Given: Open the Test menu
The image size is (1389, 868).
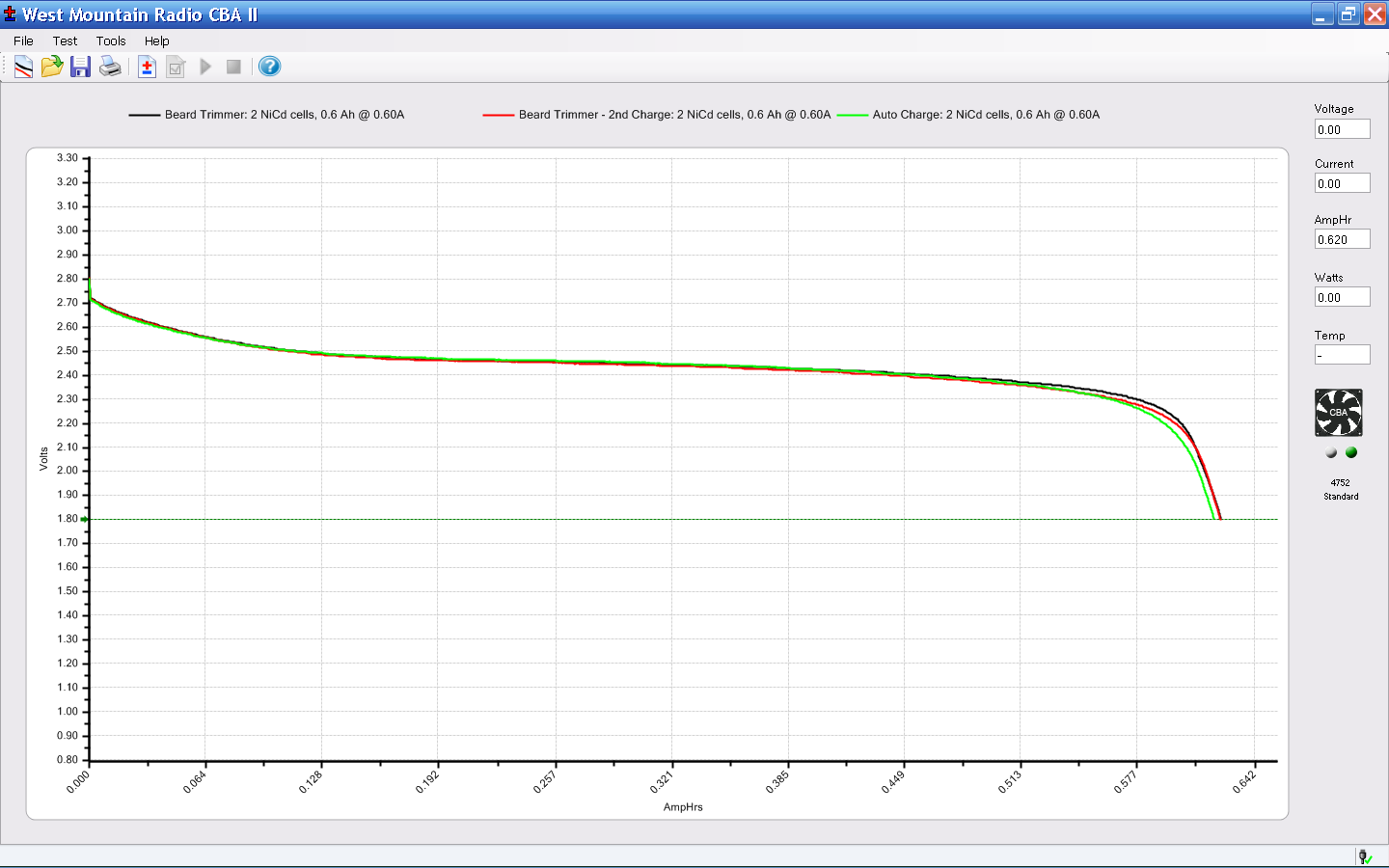Looking at the screenshot, I should coord(65,41).
